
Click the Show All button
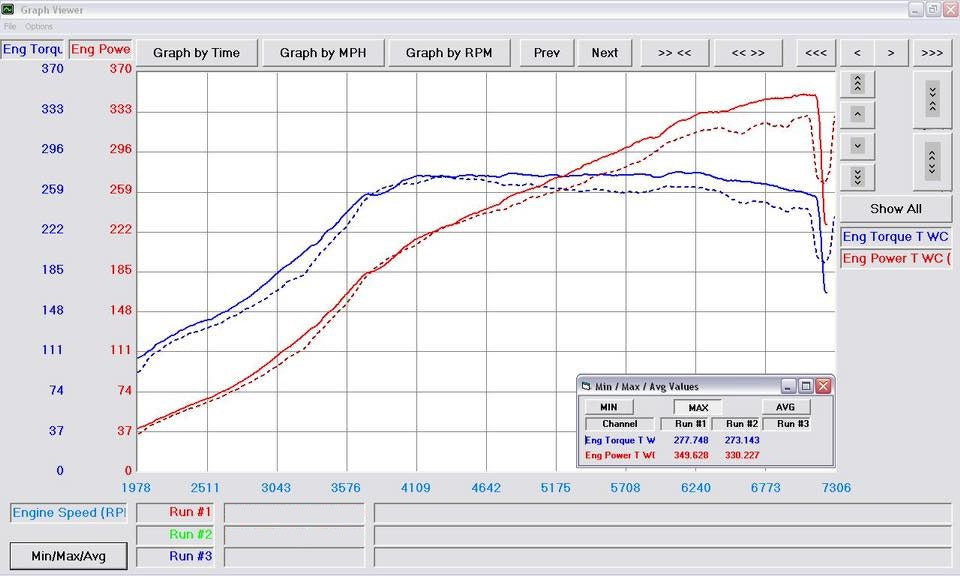click(895, 209)
